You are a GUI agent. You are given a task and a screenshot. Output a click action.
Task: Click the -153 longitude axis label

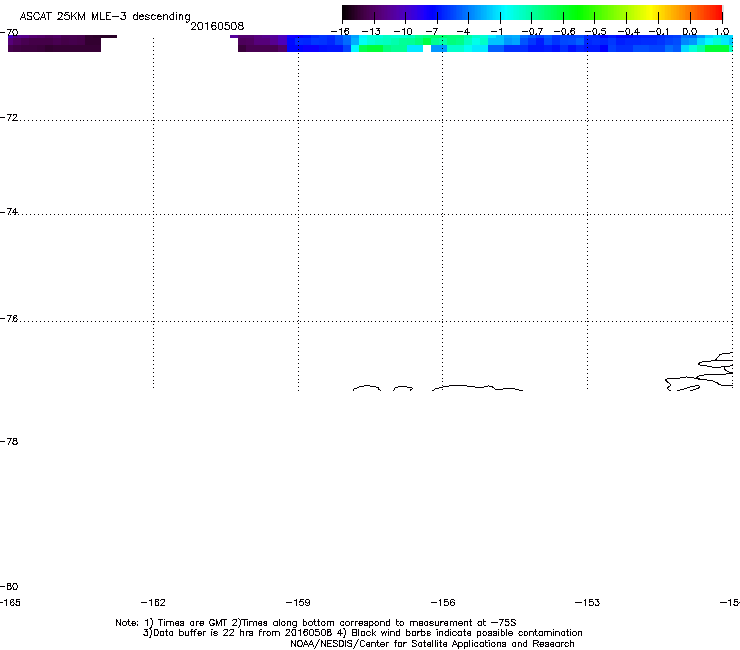click(x=588, y=603)
